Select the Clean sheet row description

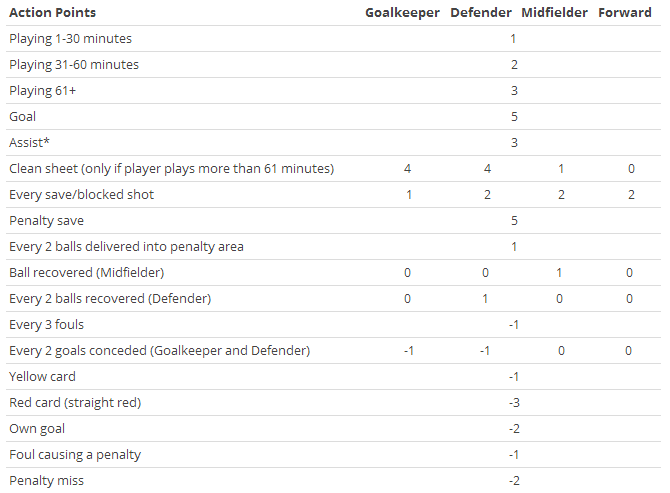point(171,168)
